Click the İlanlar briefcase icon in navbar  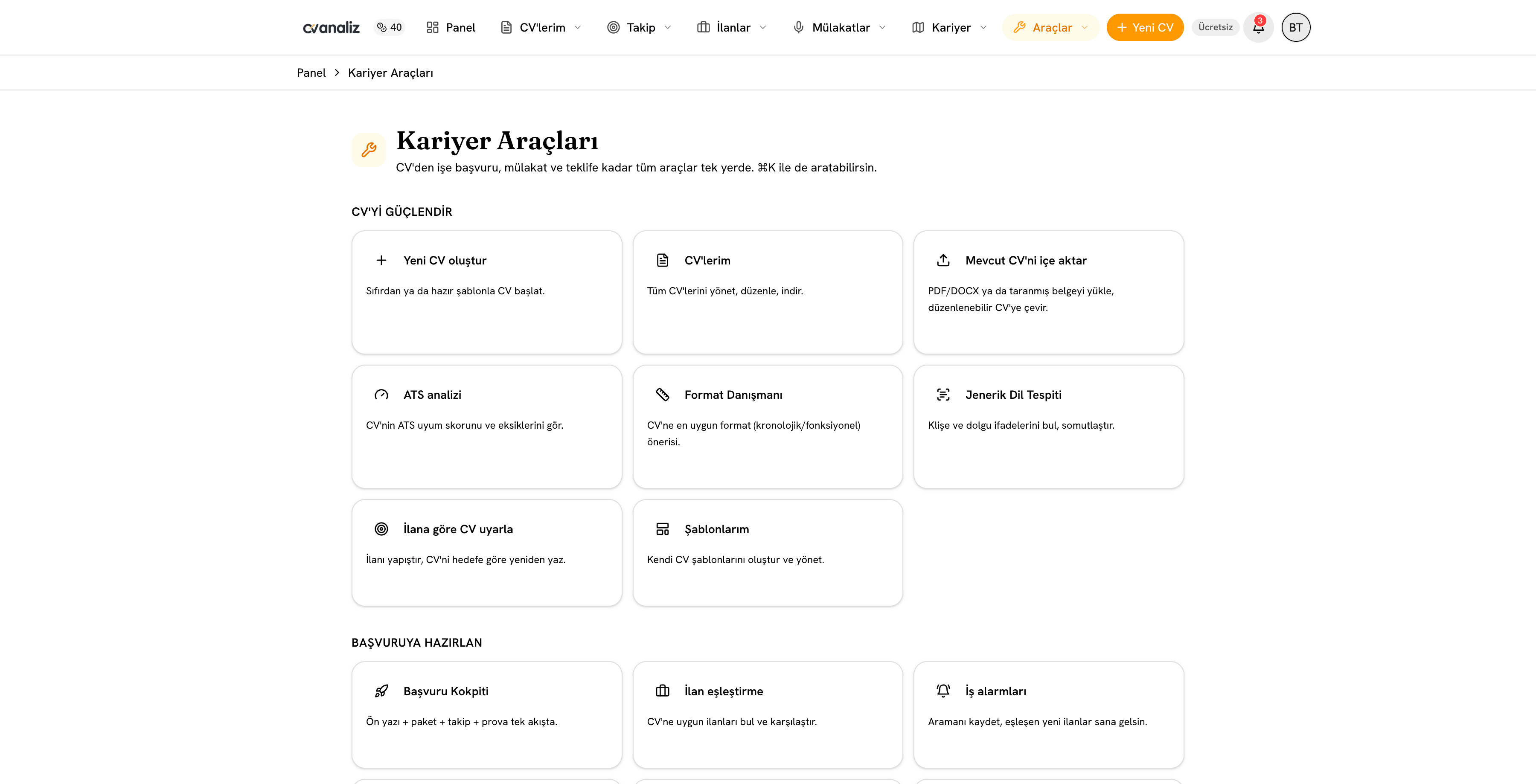click(x=703, y=27)
